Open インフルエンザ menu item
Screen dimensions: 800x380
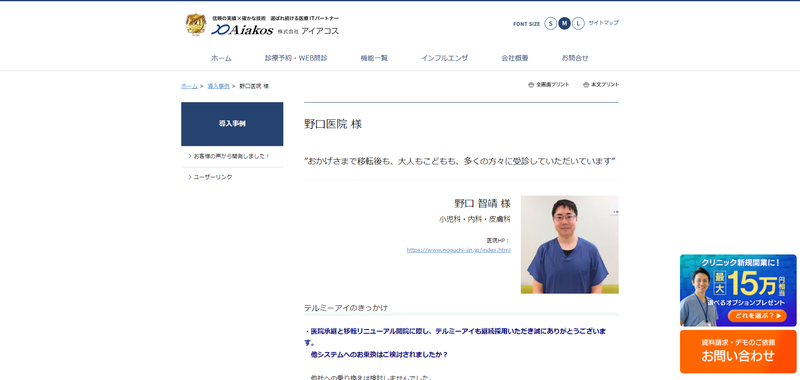pyautogui.click(x=444, y=58)
